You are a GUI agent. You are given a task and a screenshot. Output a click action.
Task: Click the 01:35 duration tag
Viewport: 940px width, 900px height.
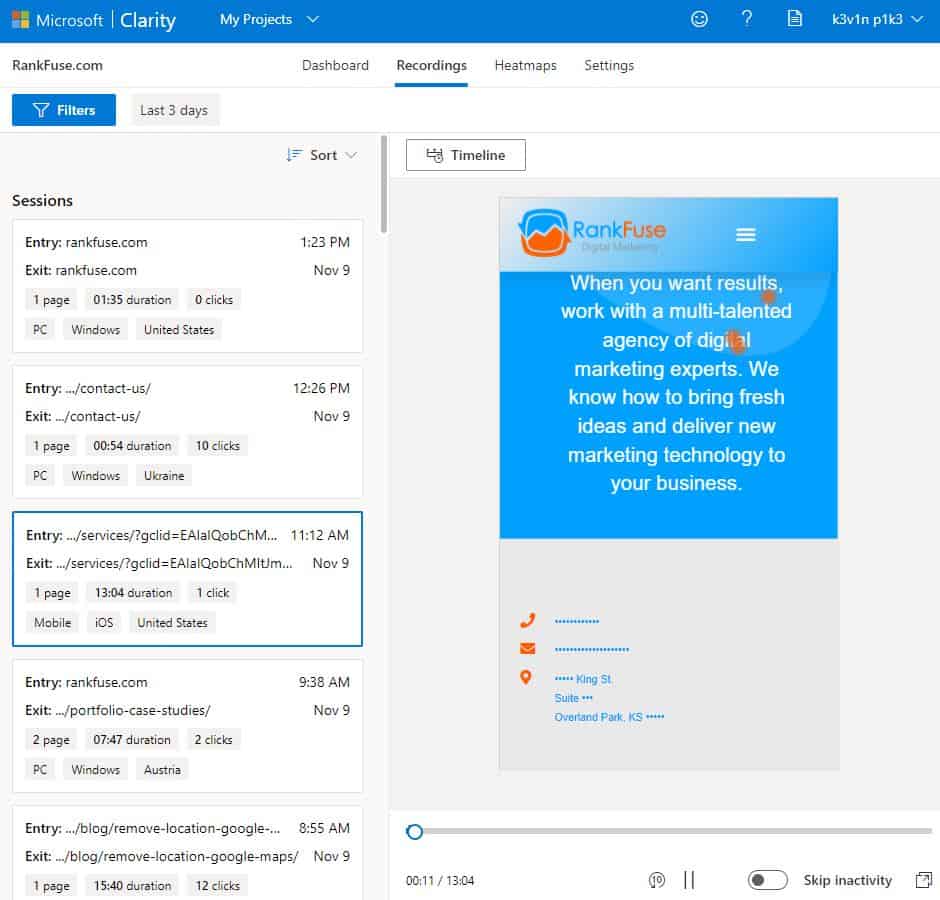click(132, 299)
